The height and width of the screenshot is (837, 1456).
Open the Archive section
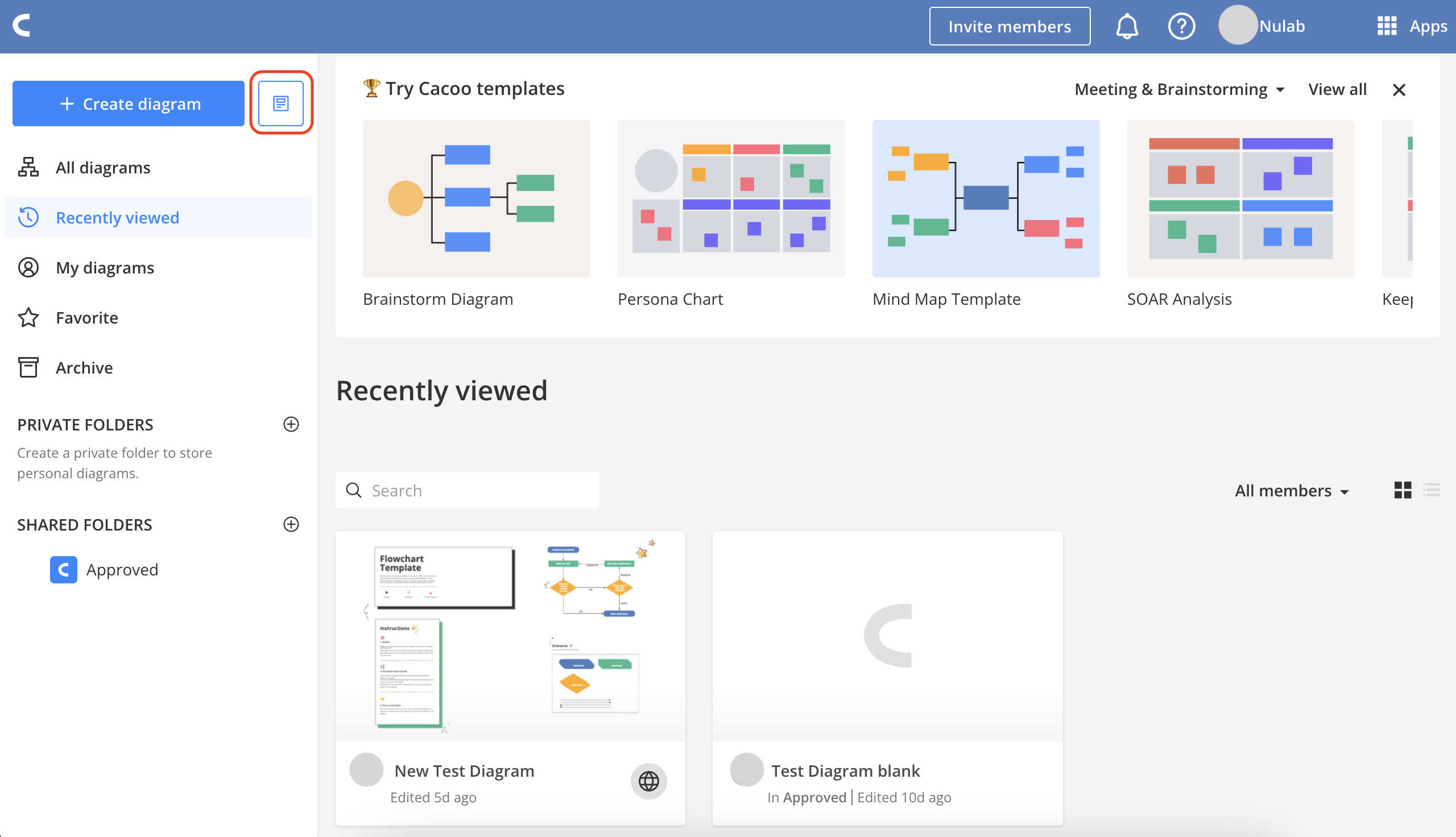tap(158, 367)
